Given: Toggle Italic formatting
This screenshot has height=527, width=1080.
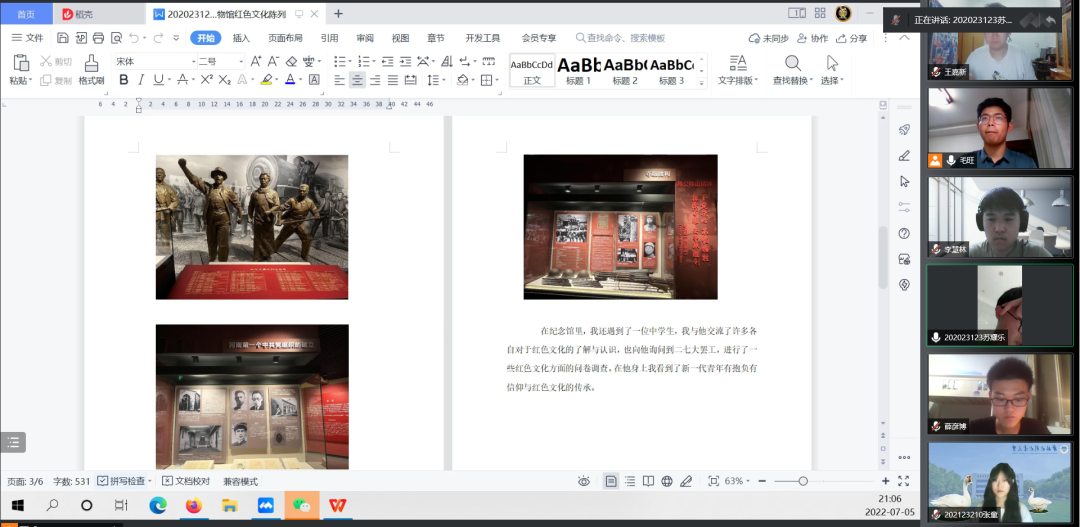Looking at the screenshot, I should coord(141,80).
